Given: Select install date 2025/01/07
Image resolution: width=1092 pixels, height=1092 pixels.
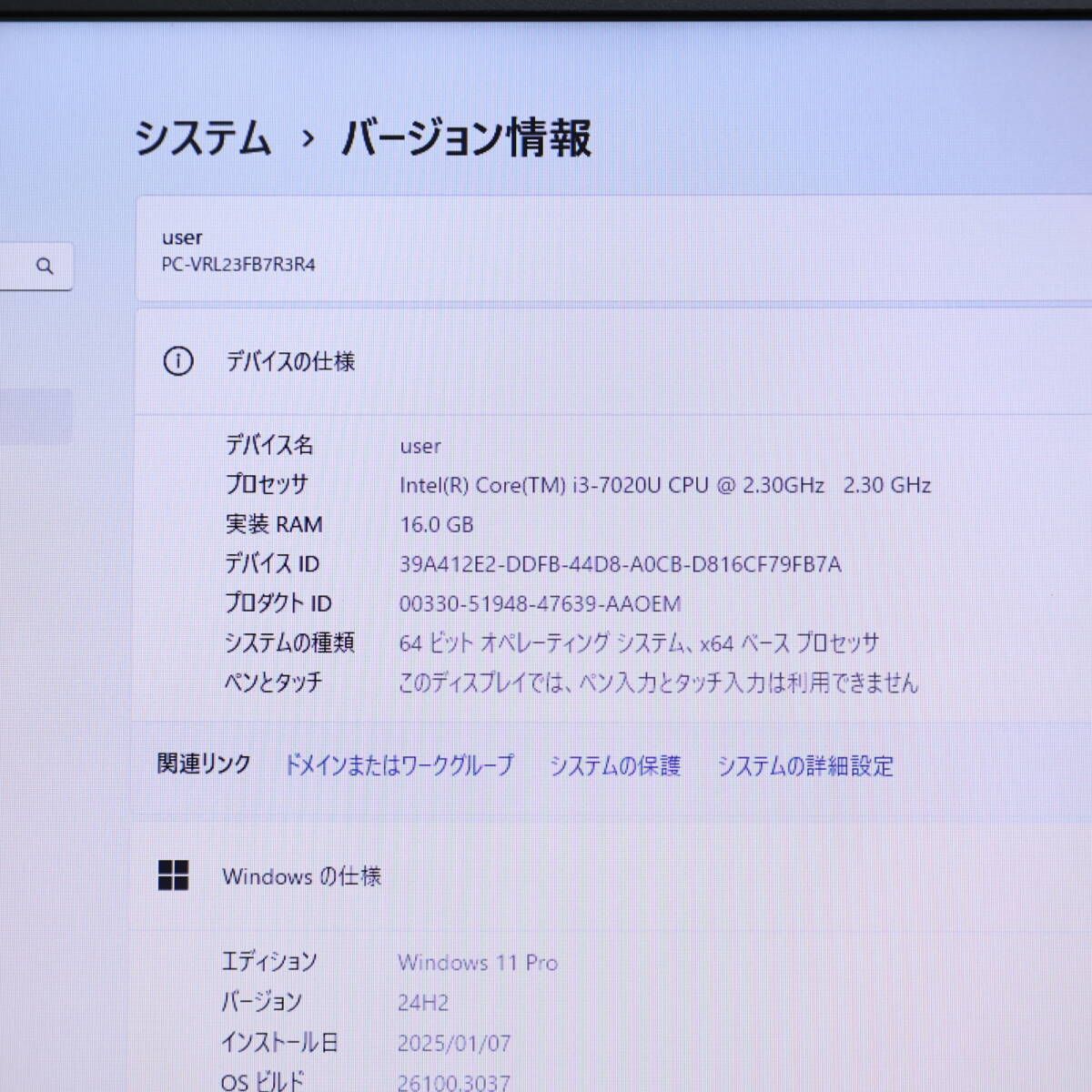Looking at the screenshot, I should [x=454, y=1042].
